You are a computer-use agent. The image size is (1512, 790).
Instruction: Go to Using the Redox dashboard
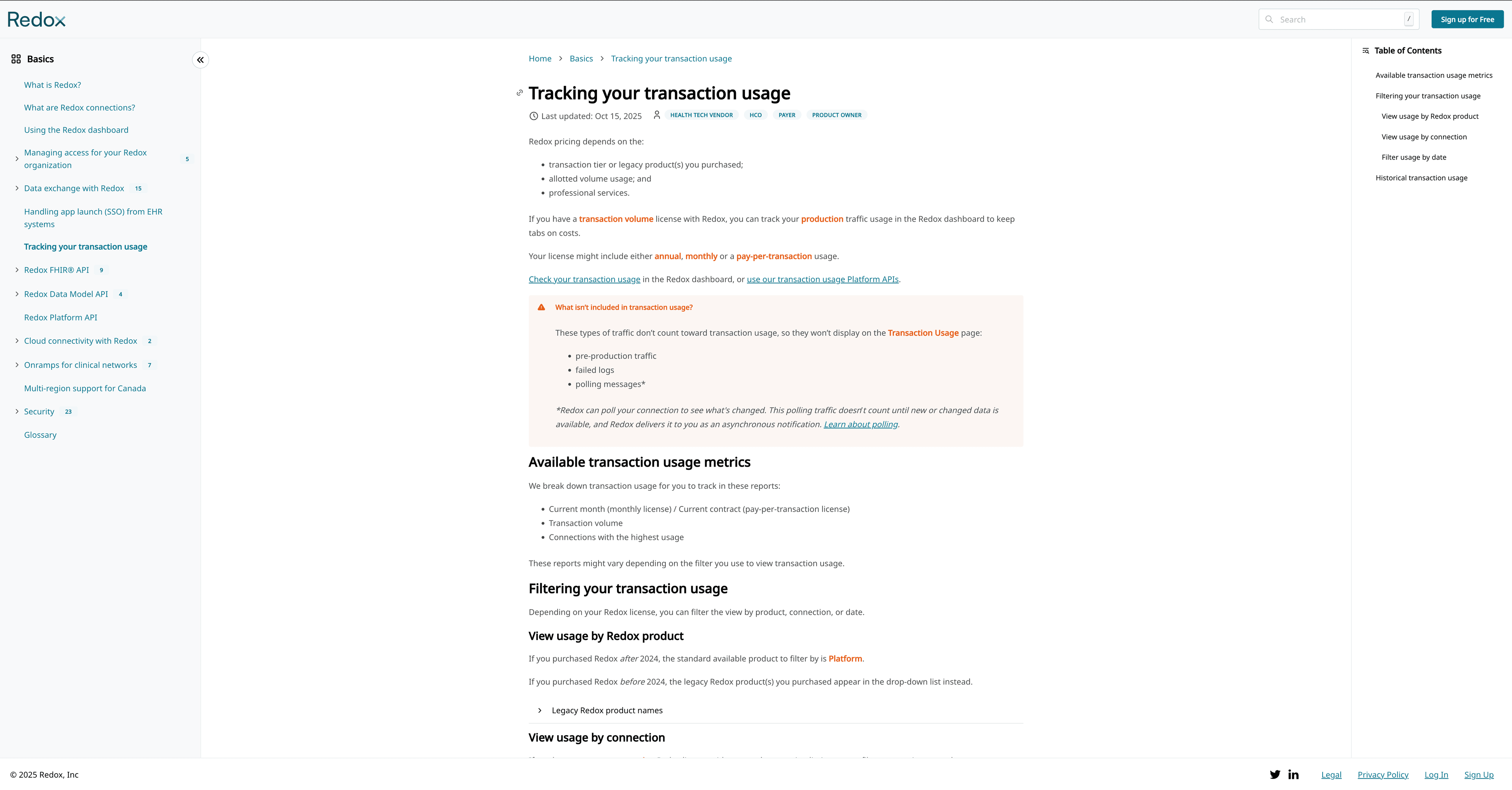pyautogui.click(x=76, y=130)
